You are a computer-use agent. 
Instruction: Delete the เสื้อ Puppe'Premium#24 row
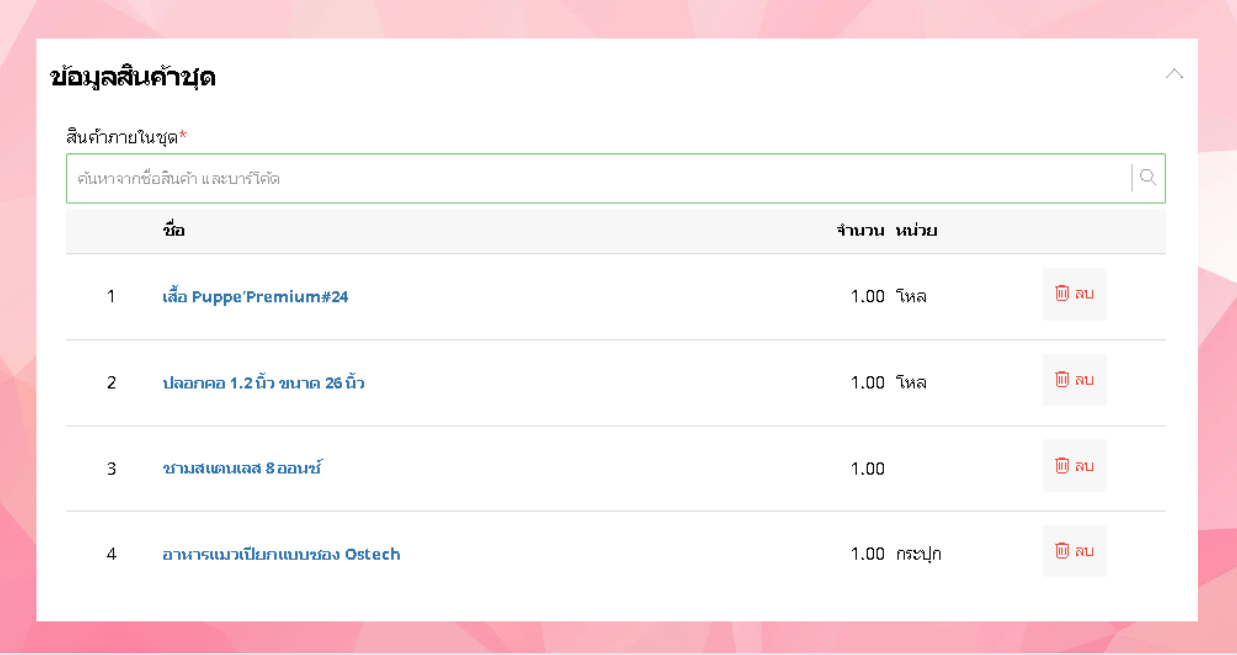coord(1074,294)
